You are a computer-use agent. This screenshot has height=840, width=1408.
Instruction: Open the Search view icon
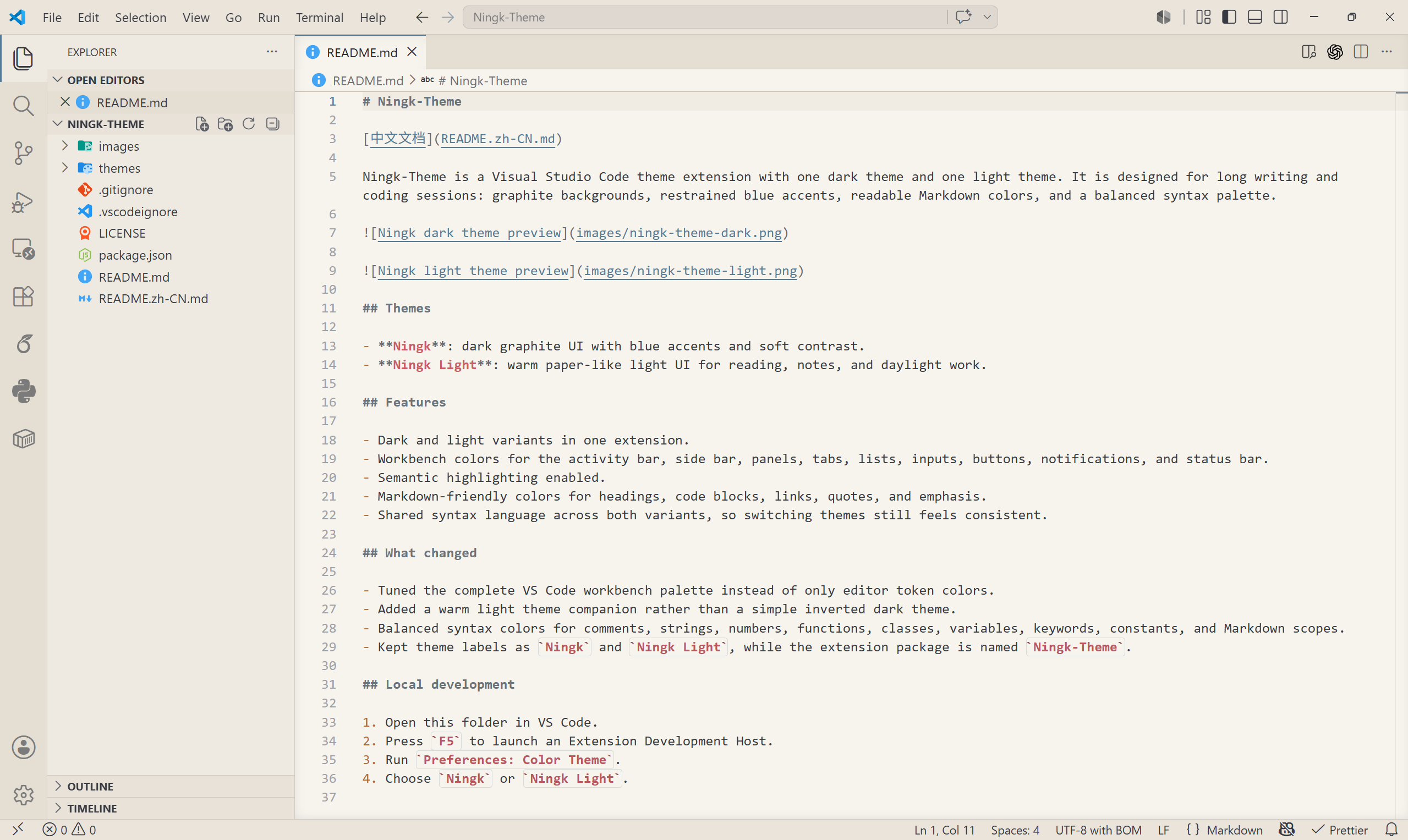click(x=23, y=106)
